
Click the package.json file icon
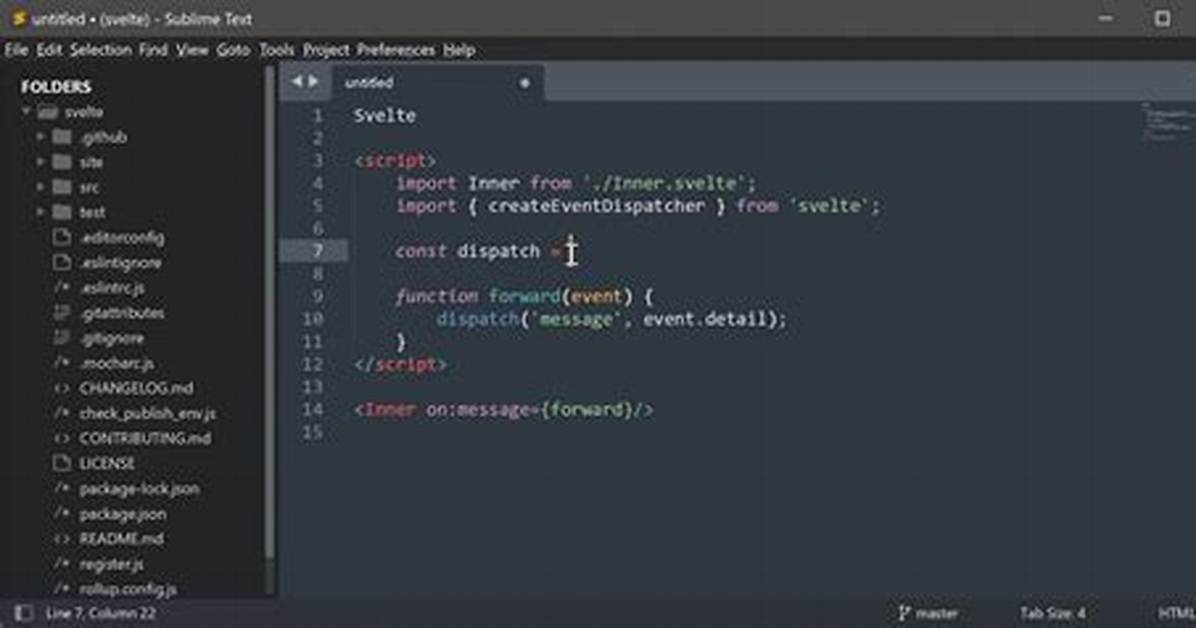[62, 514]
